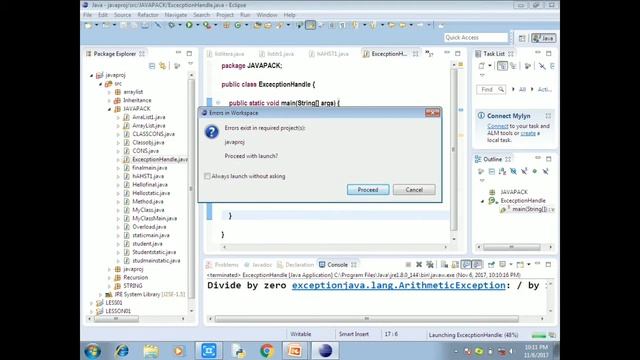Toggle Hide Fields in Outline toolbar
This screenshot has width=640, height=360.
(513, 171)
